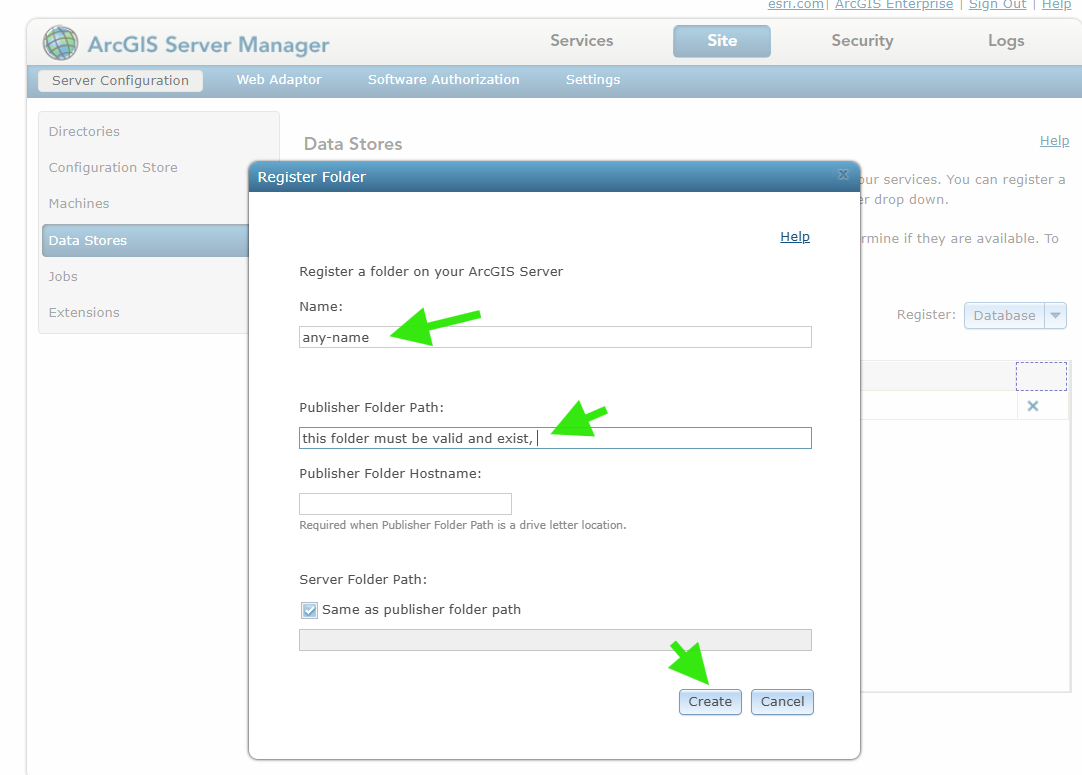Click the X delete icon in data store row
1082x775 pixels.
click(x=1033, y=406)
